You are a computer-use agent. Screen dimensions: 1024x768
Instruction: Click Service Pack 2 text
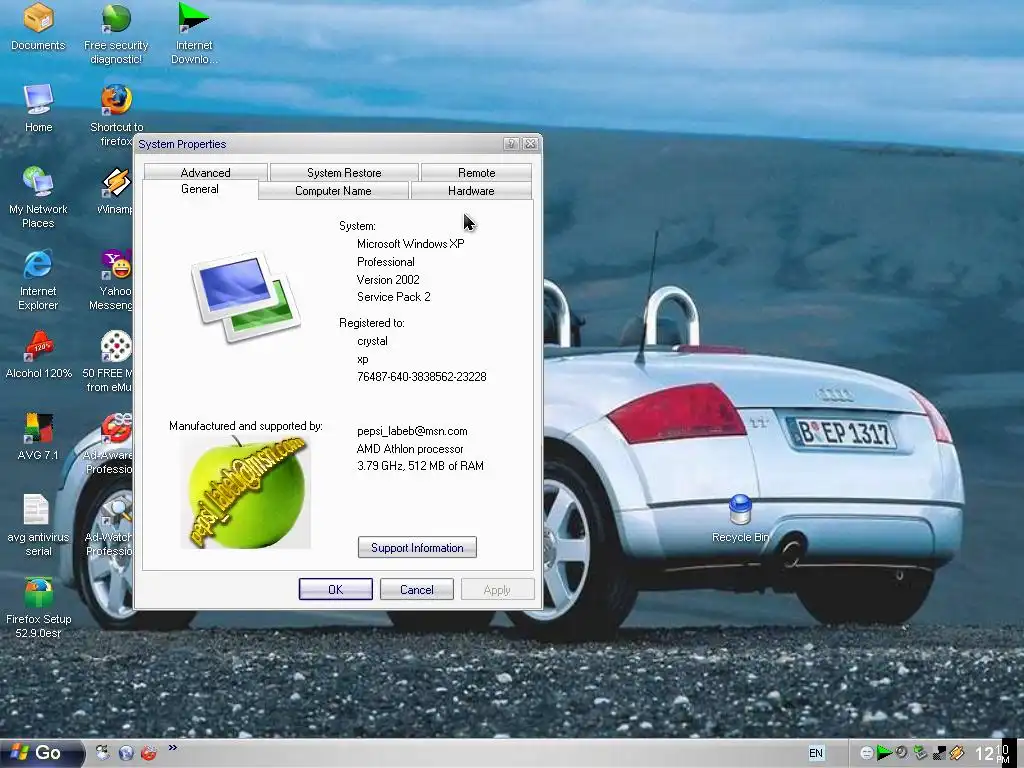(x=394, y=296)
